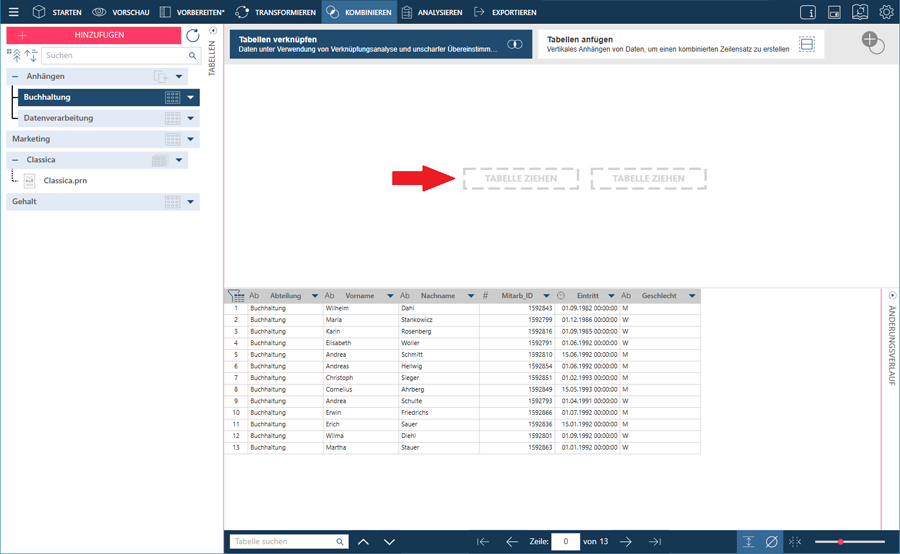Viewport: 900px width, 554px height.
Task: Click the Datenverarbeitung grid icon
Action: coord(172,119)
